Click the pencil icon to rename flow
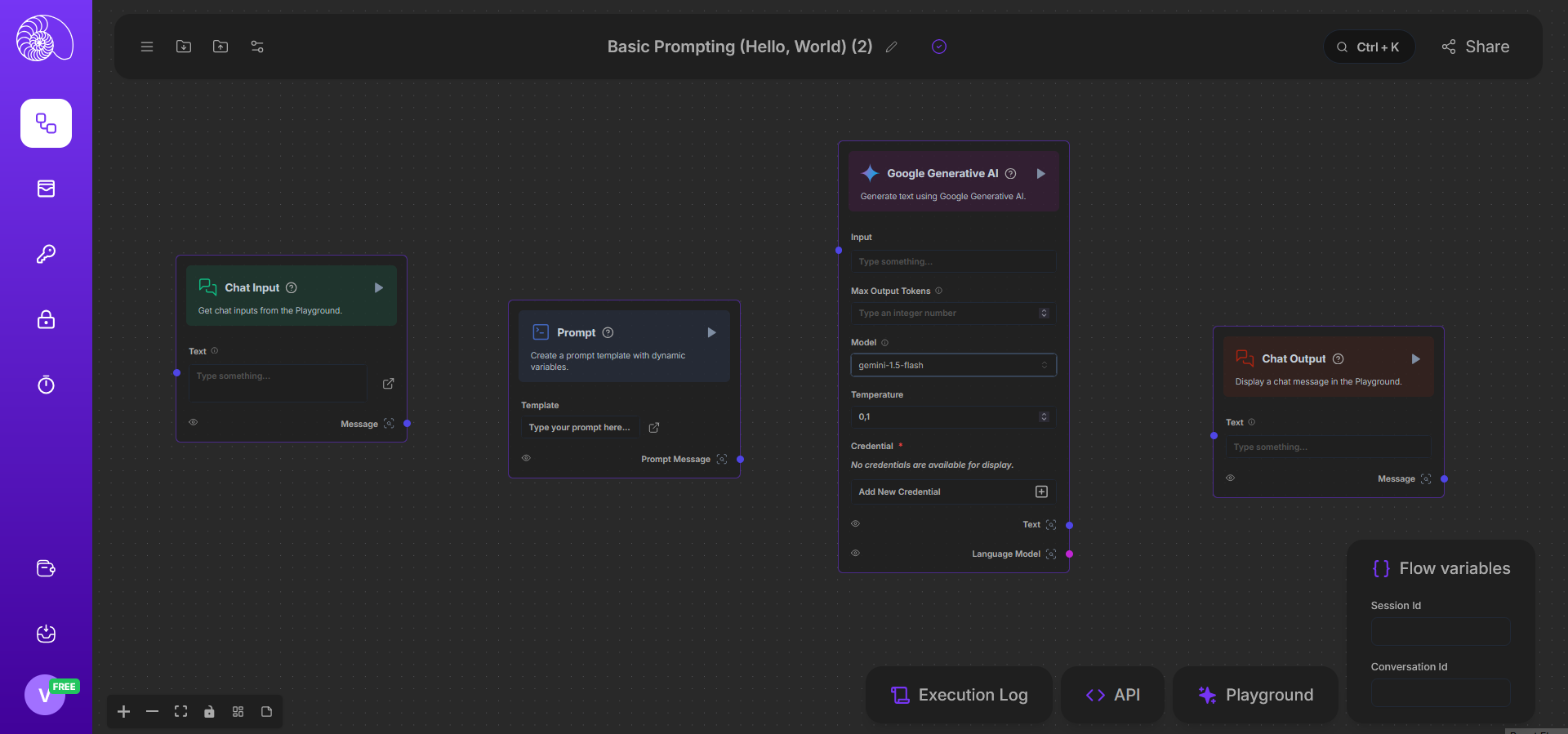 coord(892,47)
